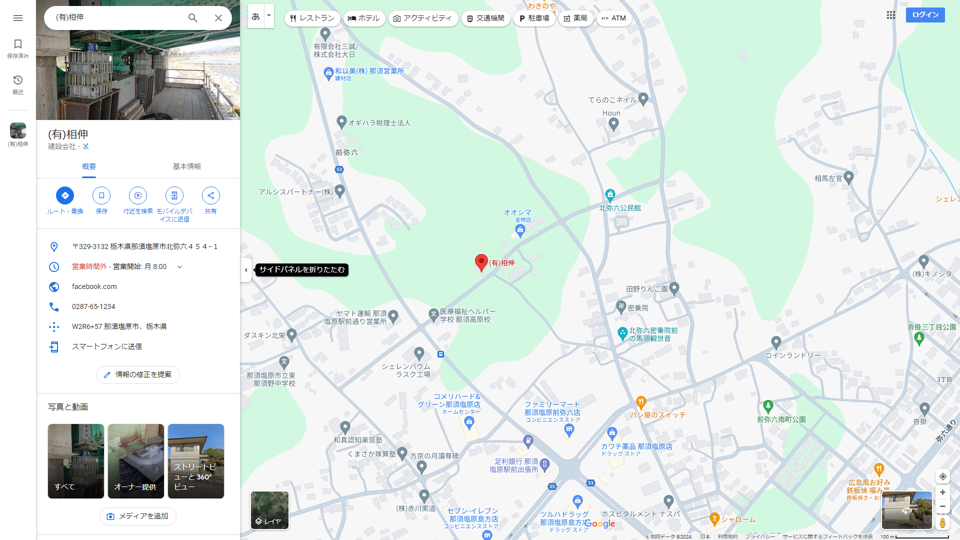Screen dimensions: 960x540
Task: Toggle the Layers map view thumbnail
Action: click(269, 510)
